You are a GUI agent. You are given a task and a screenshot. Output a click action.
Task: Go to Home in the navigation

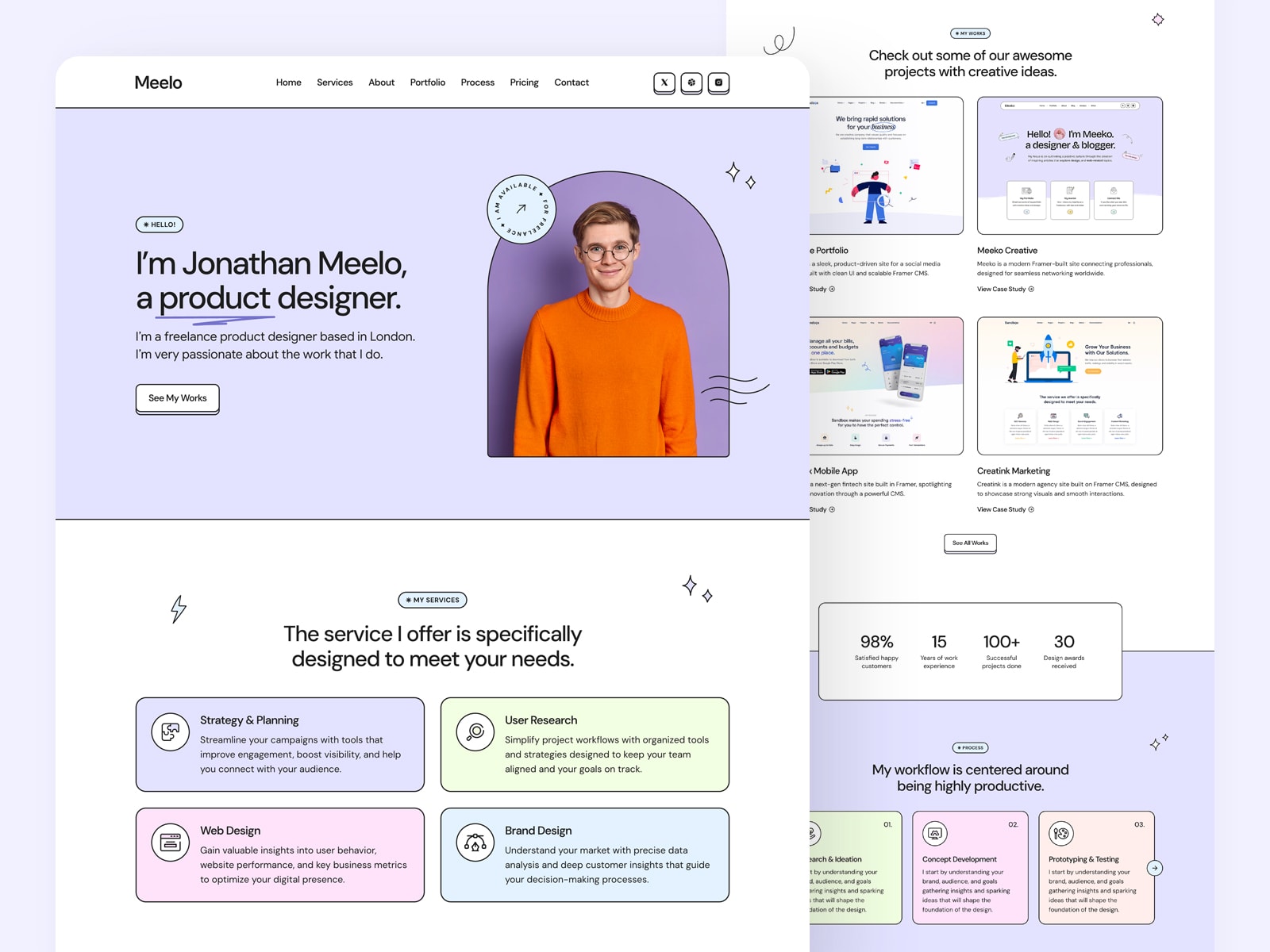pos(289,83)
